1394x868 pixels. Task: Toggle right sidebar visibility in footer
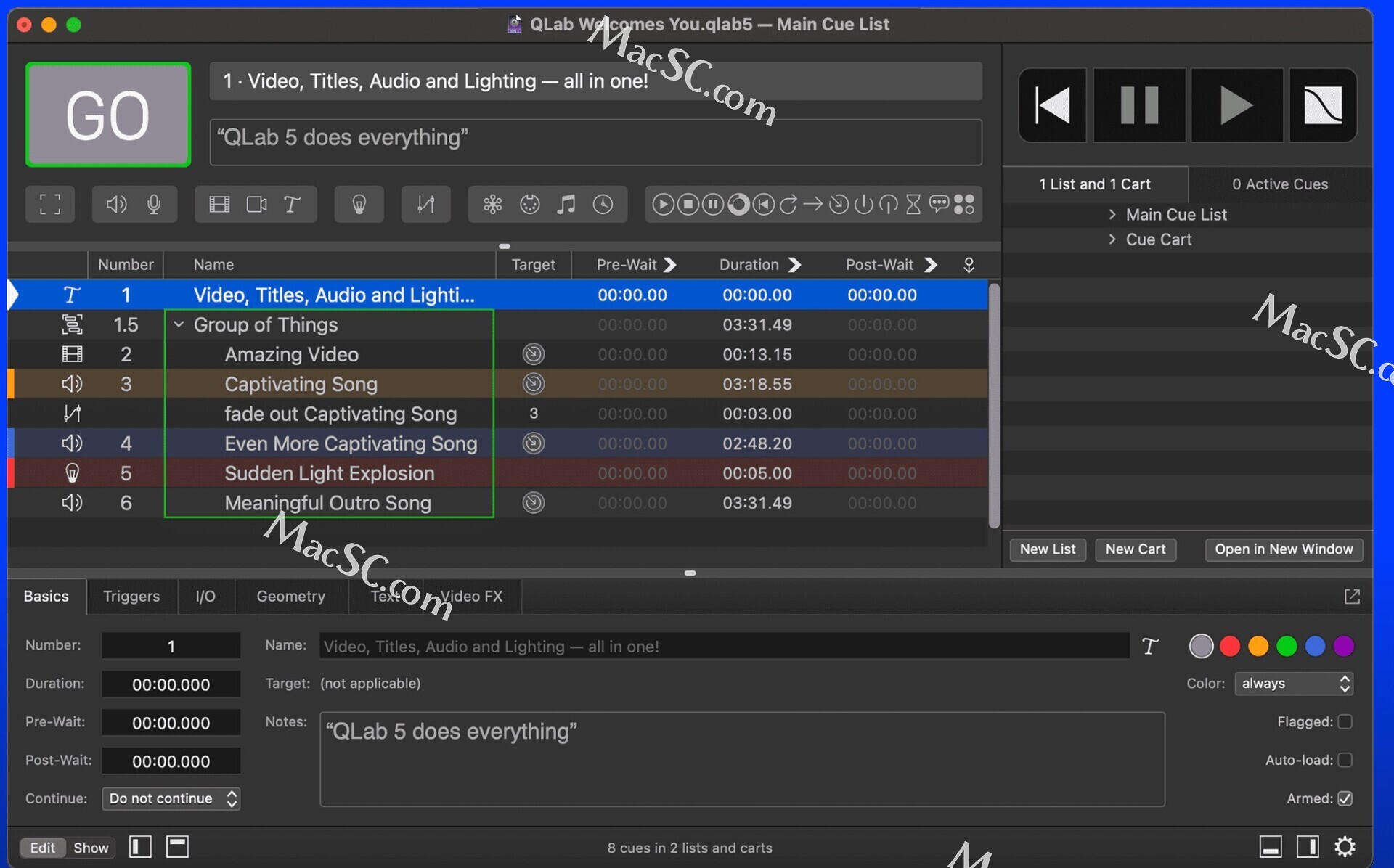[x=1308, y=847]
